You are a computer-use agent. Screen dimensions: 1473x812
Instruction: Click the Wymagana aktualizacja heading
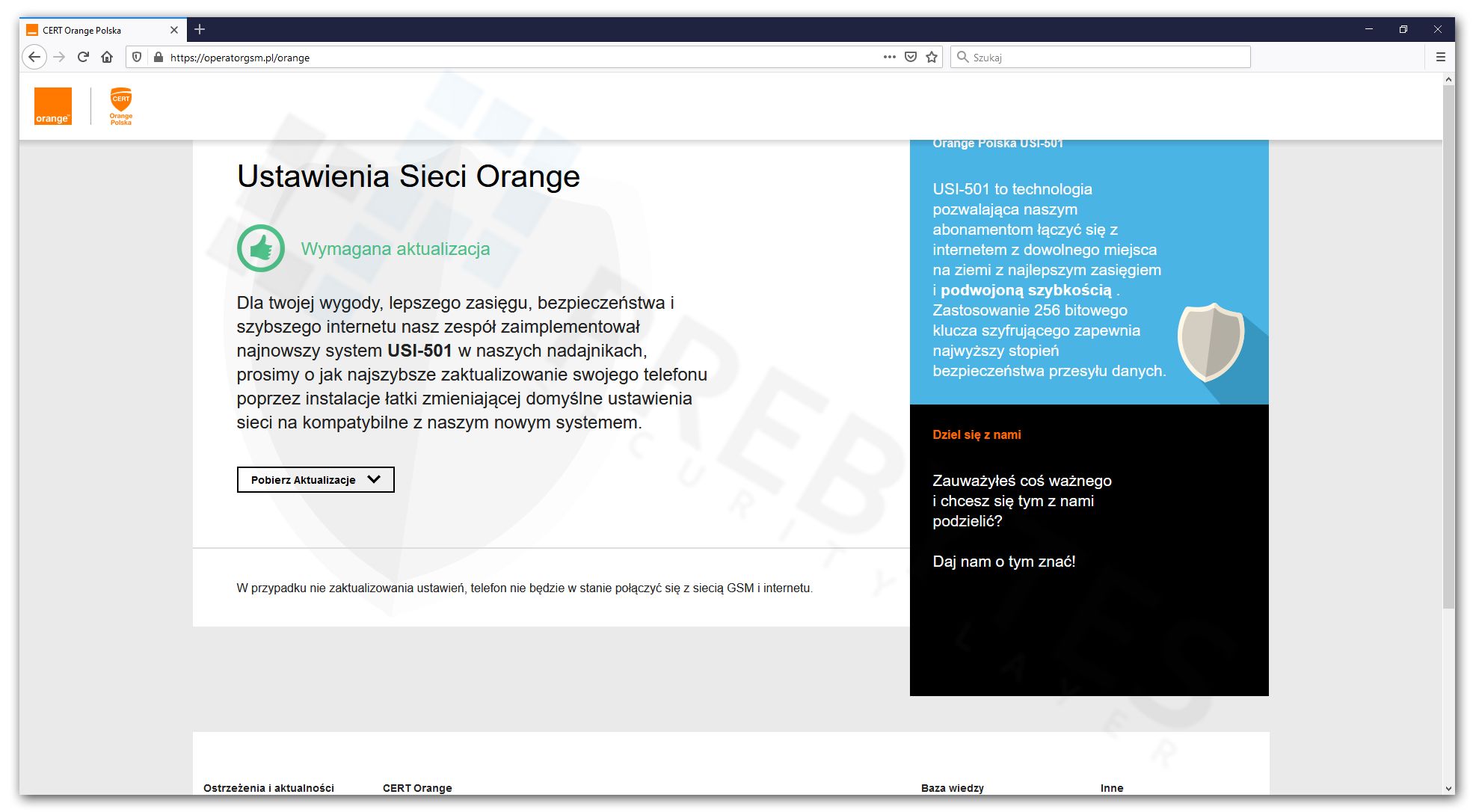396,249
